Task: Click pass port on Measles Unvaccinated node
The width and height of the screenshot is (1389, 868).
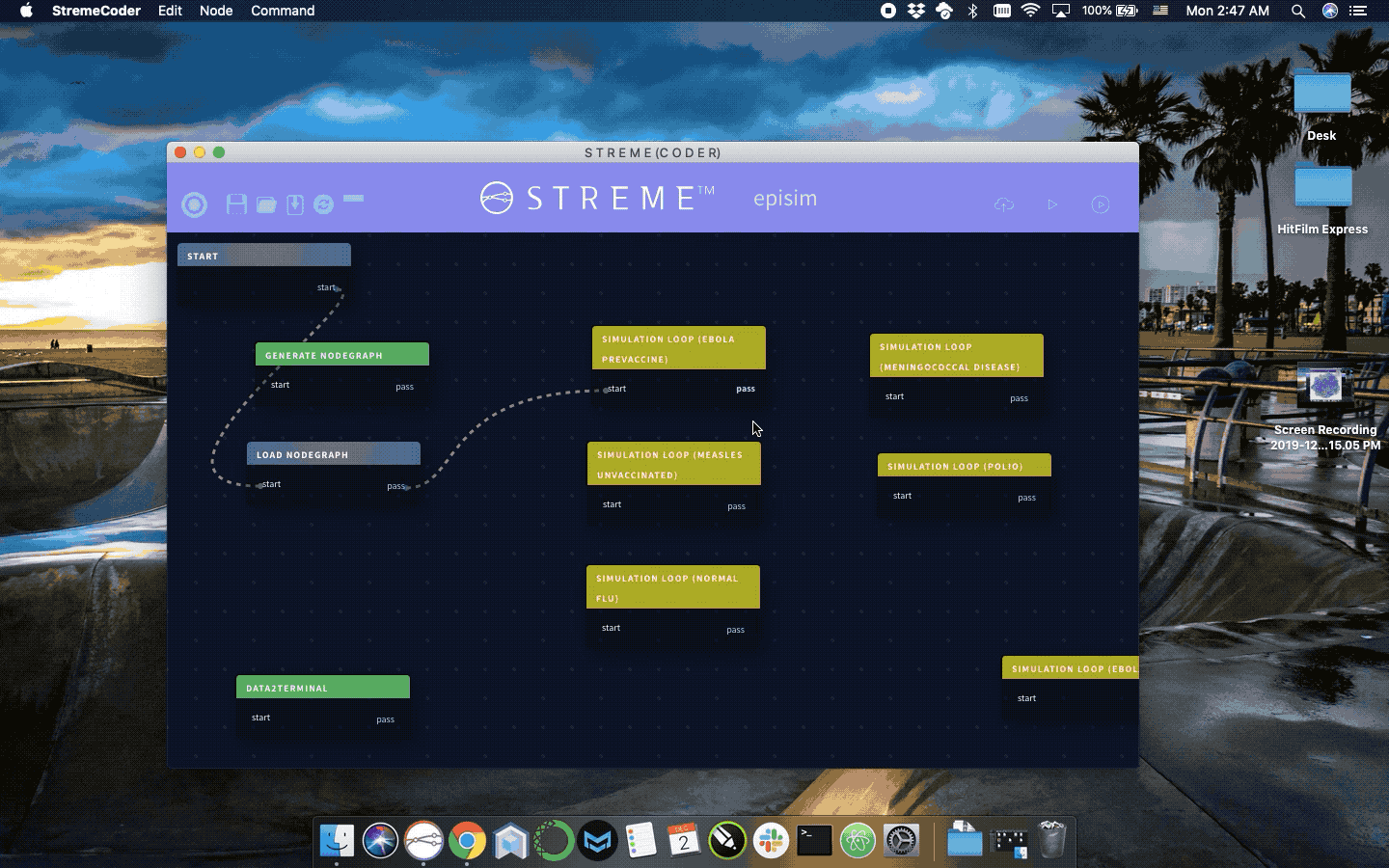Action: pyautogui.click(x=736, y=506)
